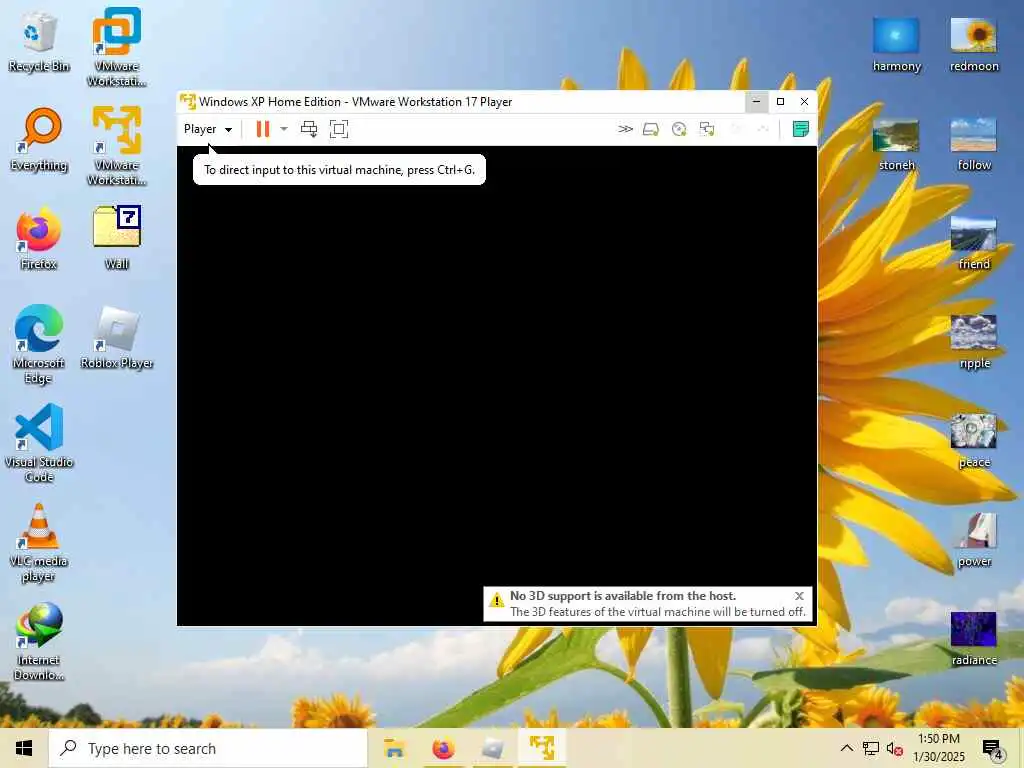Open the clock showing 1:50 PM
The image size is (1024, 768).
pyautogui.click(x=938, y=748)
